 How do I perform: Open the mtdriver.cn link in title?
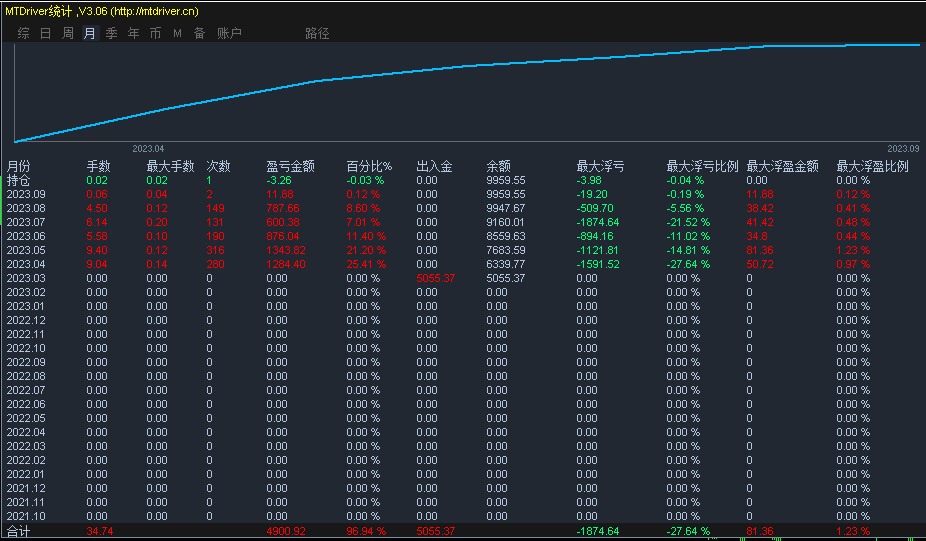point(153,11)
